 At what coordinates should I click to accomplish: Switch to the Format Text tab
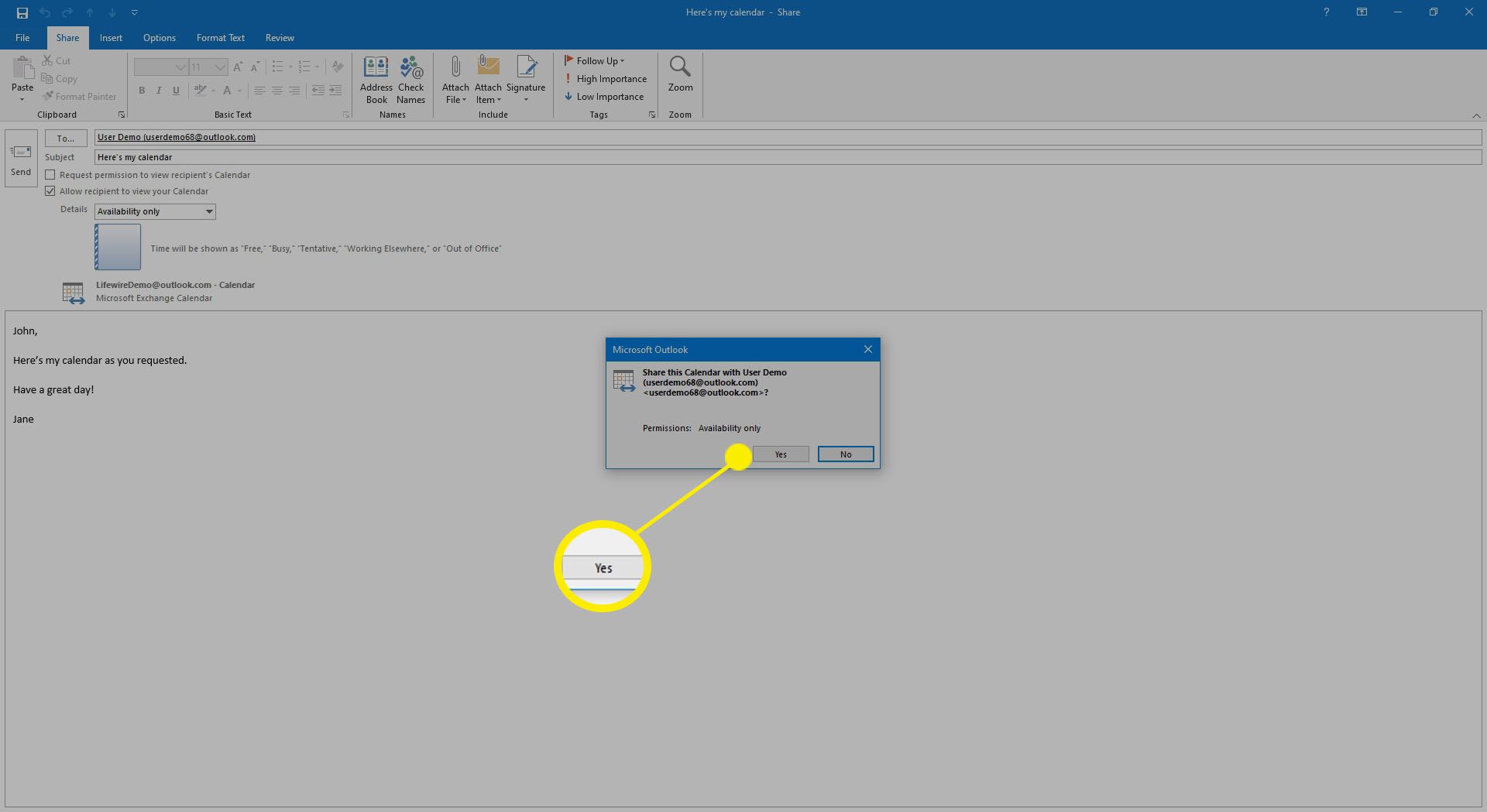(221, 37)
